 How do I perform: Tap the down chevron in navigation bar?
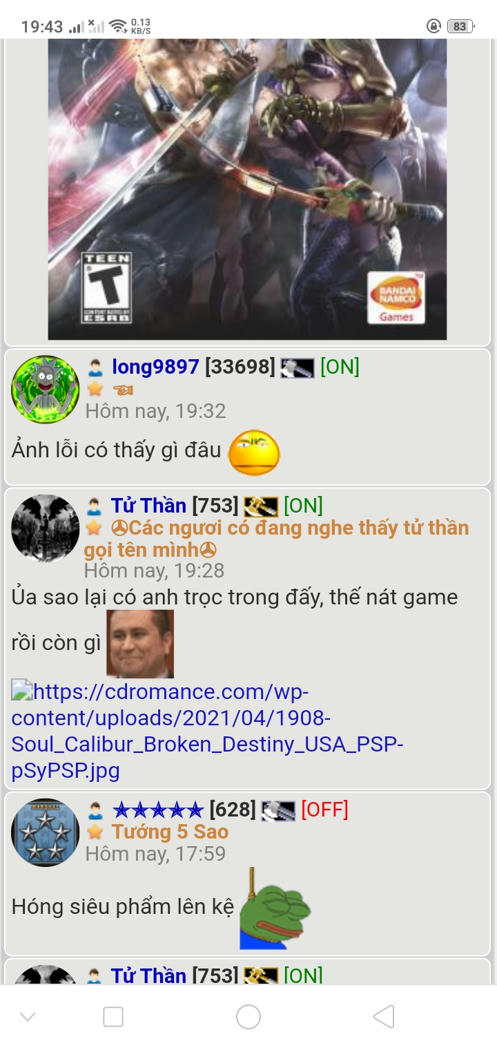[27, 1017]
